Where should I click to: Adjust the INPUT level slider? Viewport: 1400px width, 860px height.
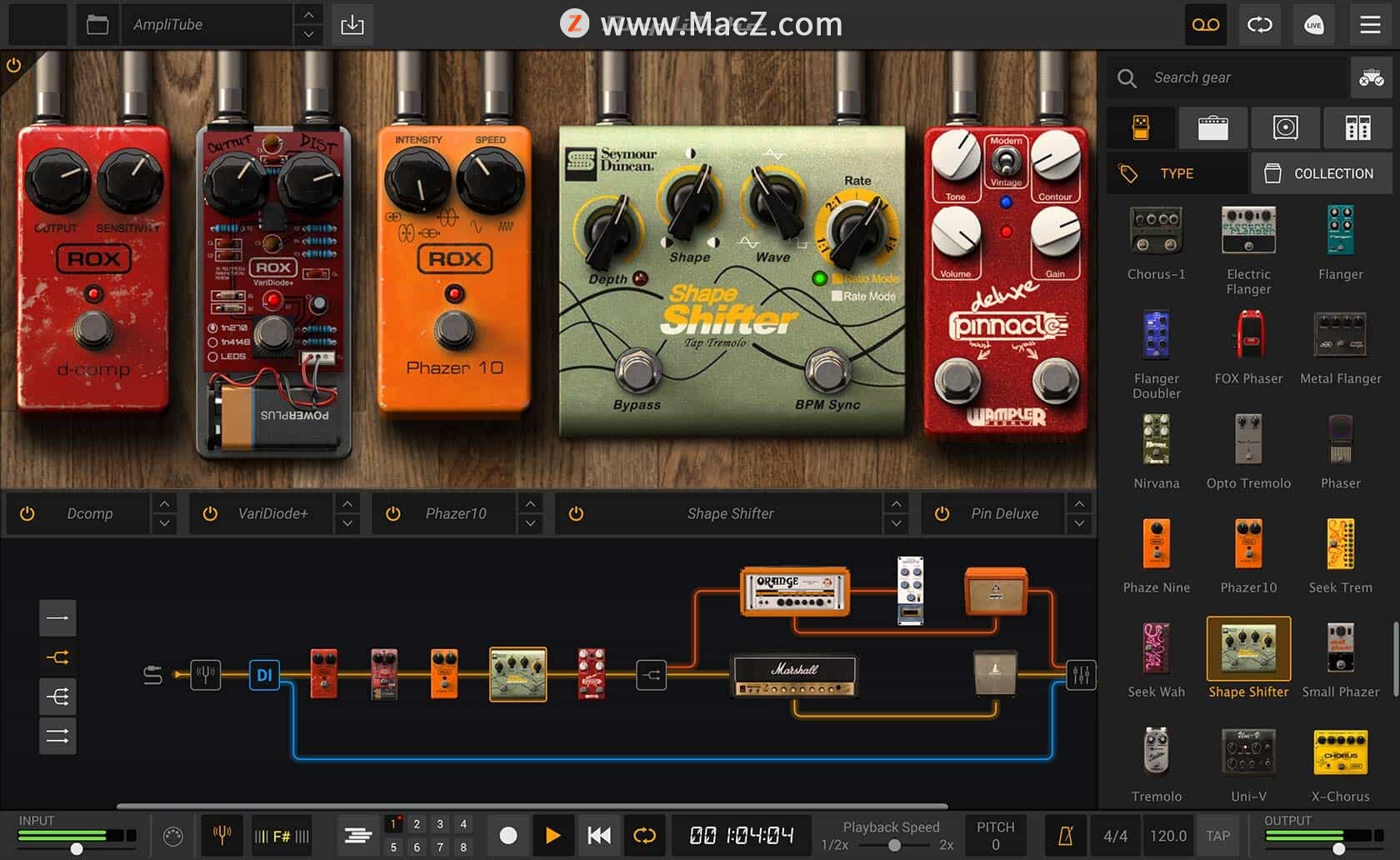77,848
